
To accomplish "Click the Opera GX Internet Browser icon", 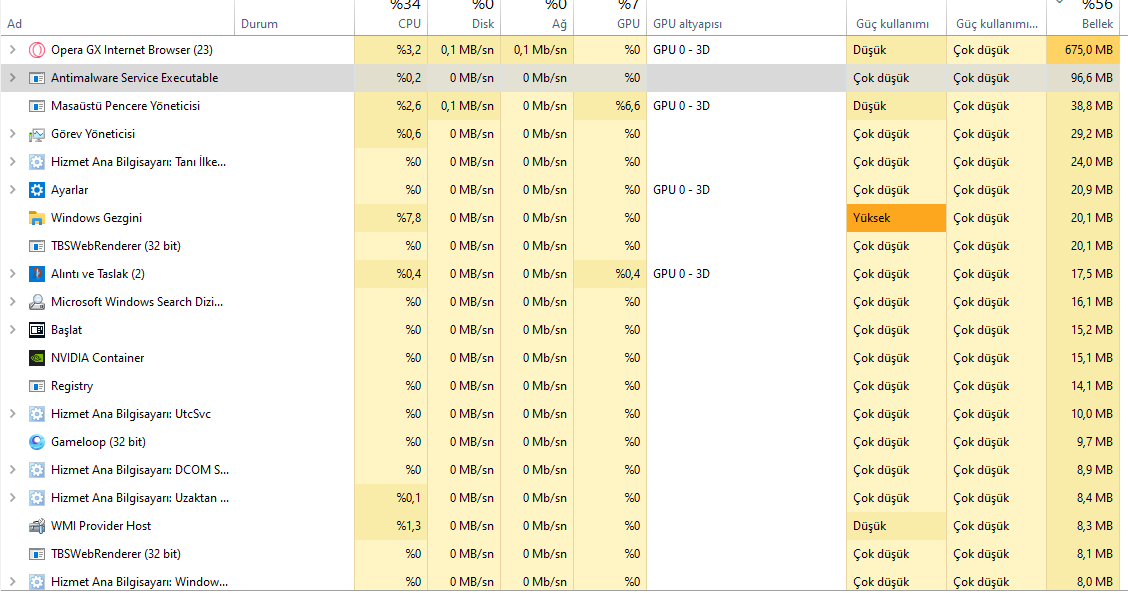I will click(37, 50).
